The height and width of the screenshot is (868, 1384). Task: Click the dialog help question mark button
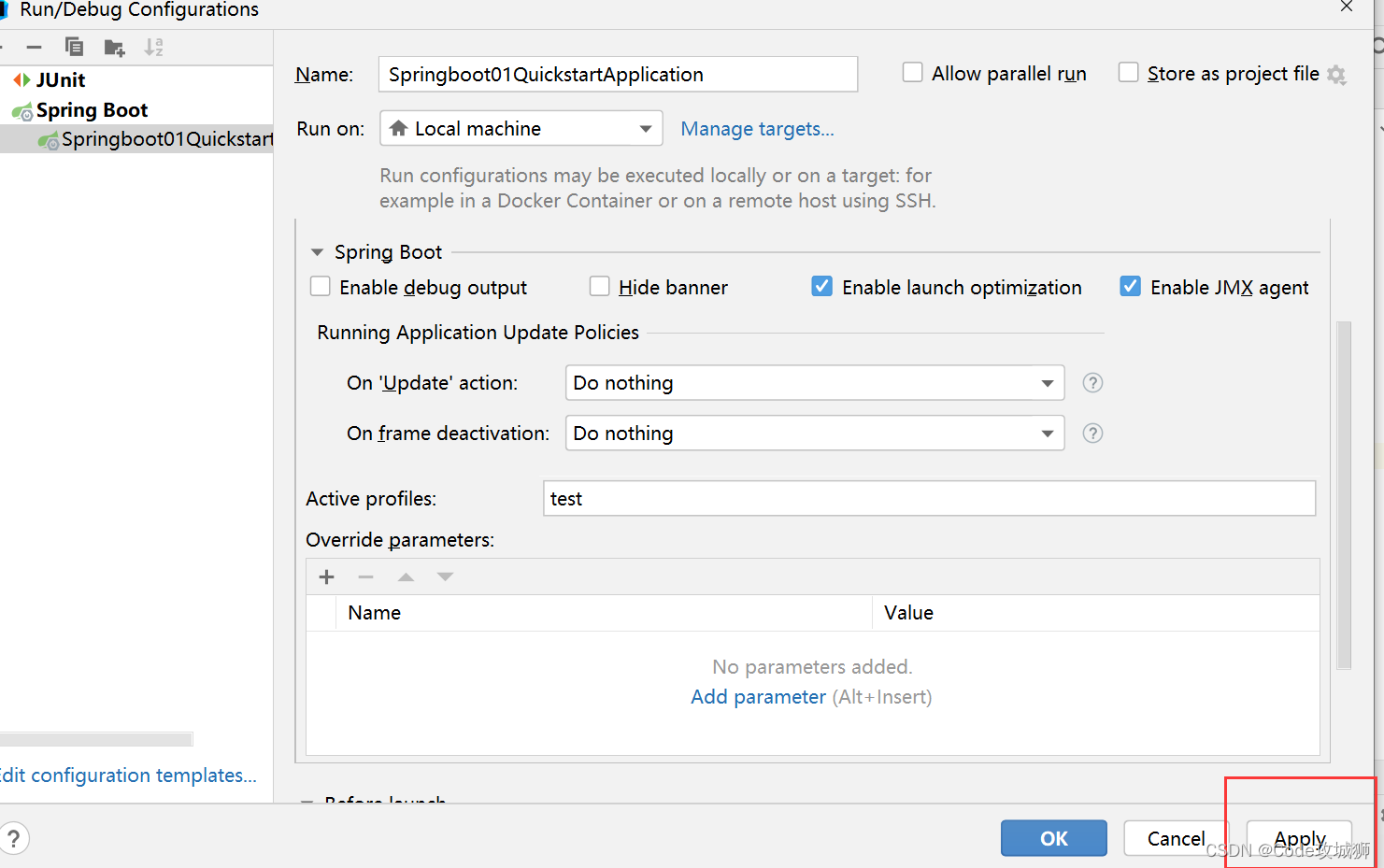coord(14,839)
